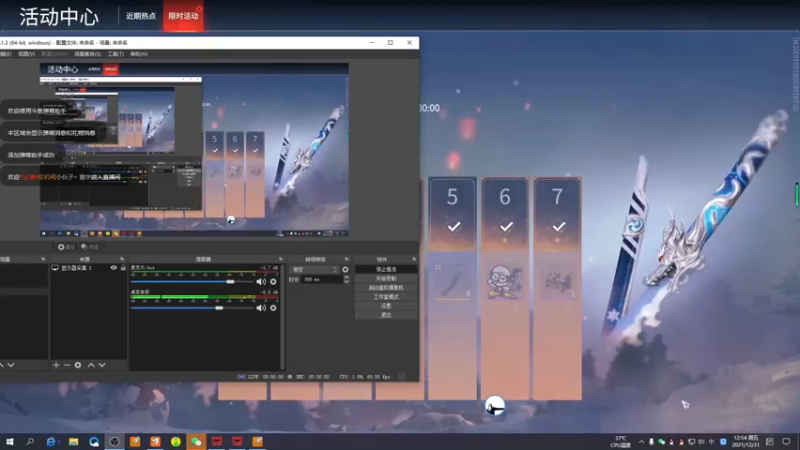This screenshot has width=800, height=450.
Task: Open microphone/Aux audio settings gear
Action: 273,282
